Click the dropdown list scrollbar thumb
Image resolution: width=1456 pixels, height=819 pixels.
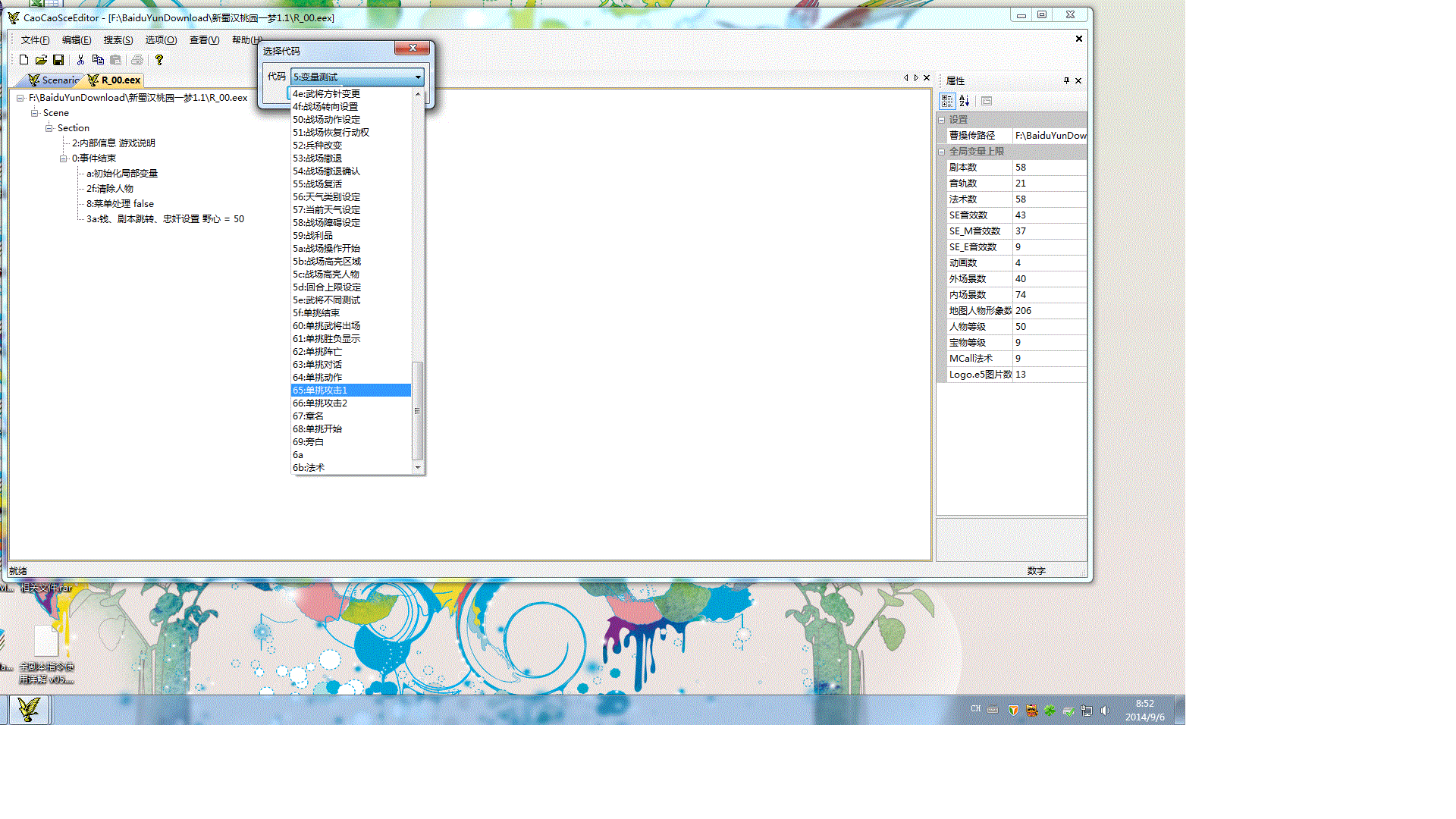[x=417, y=409]
